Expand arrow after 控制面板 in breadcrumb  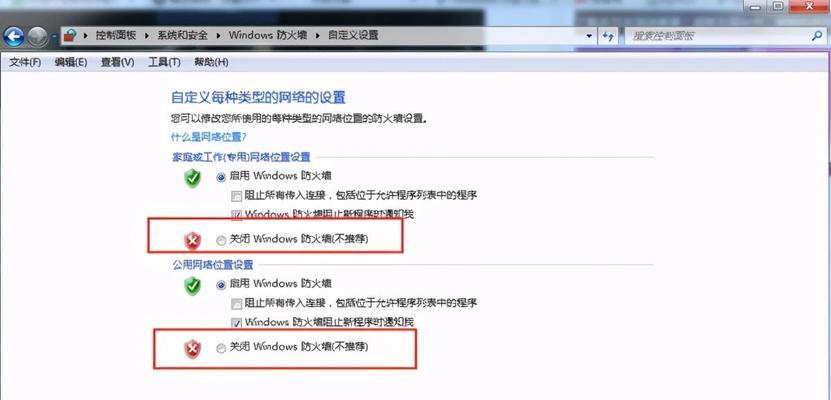(145, 36)
